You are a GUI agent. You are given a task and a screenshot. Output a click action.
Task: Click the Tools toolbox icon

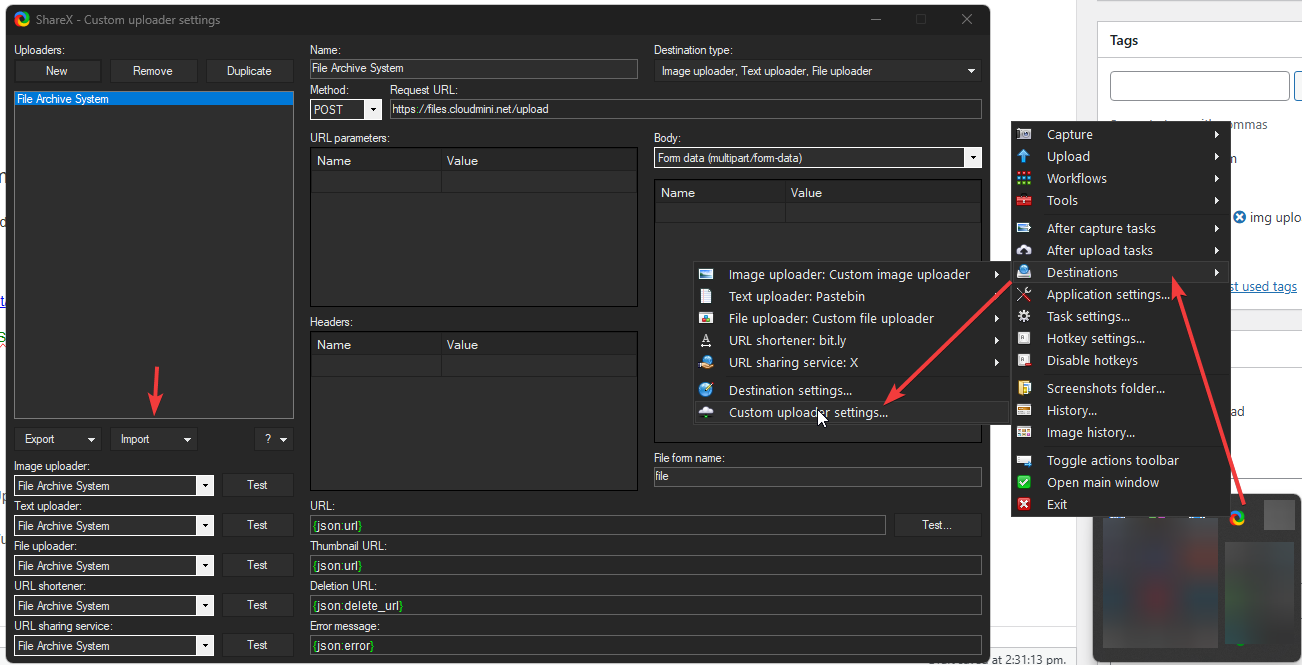pos(1024,200)
